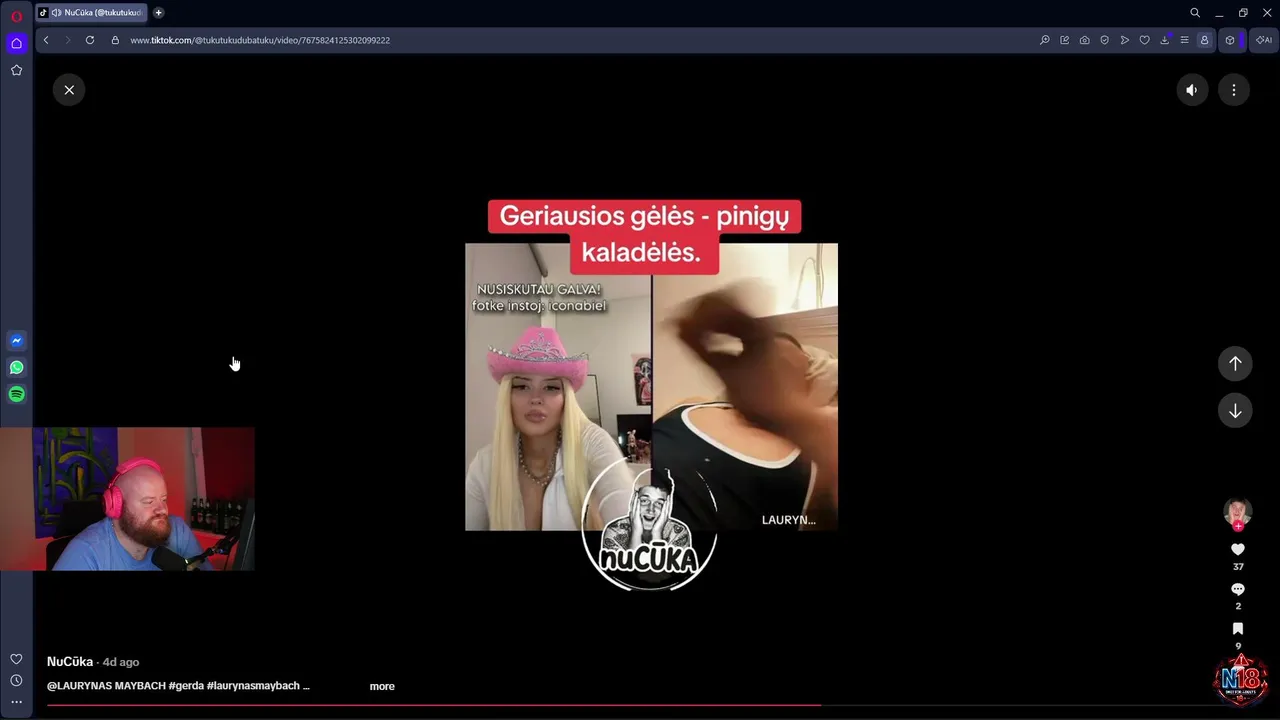Image resolution: width=1280 pixels, height=720 pixels.
Task: Open the sidebar Home icon
Action: point(16,43)
